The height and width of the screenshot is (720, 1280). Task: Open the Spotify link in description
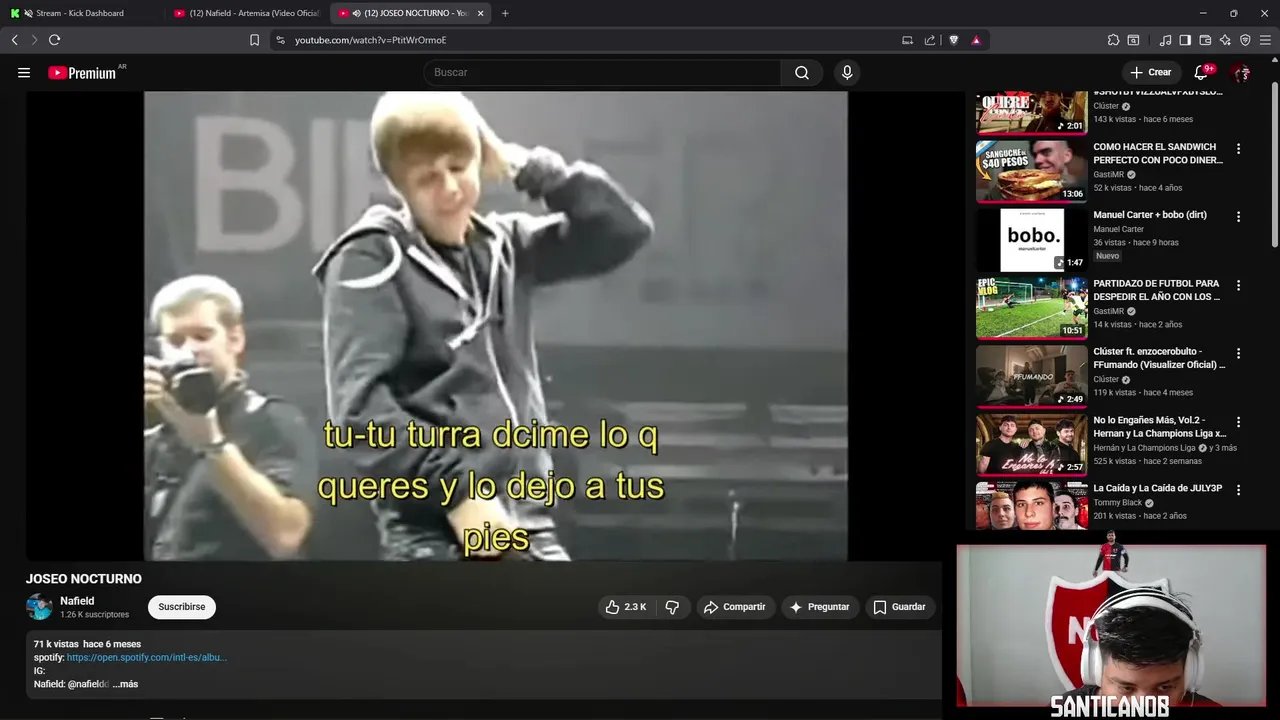click(x=147, y=657)
